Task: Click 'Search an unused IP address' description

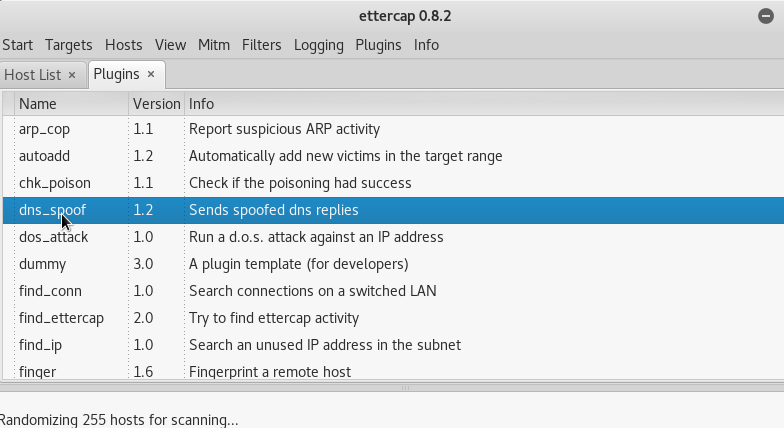Action: (325, 345)
